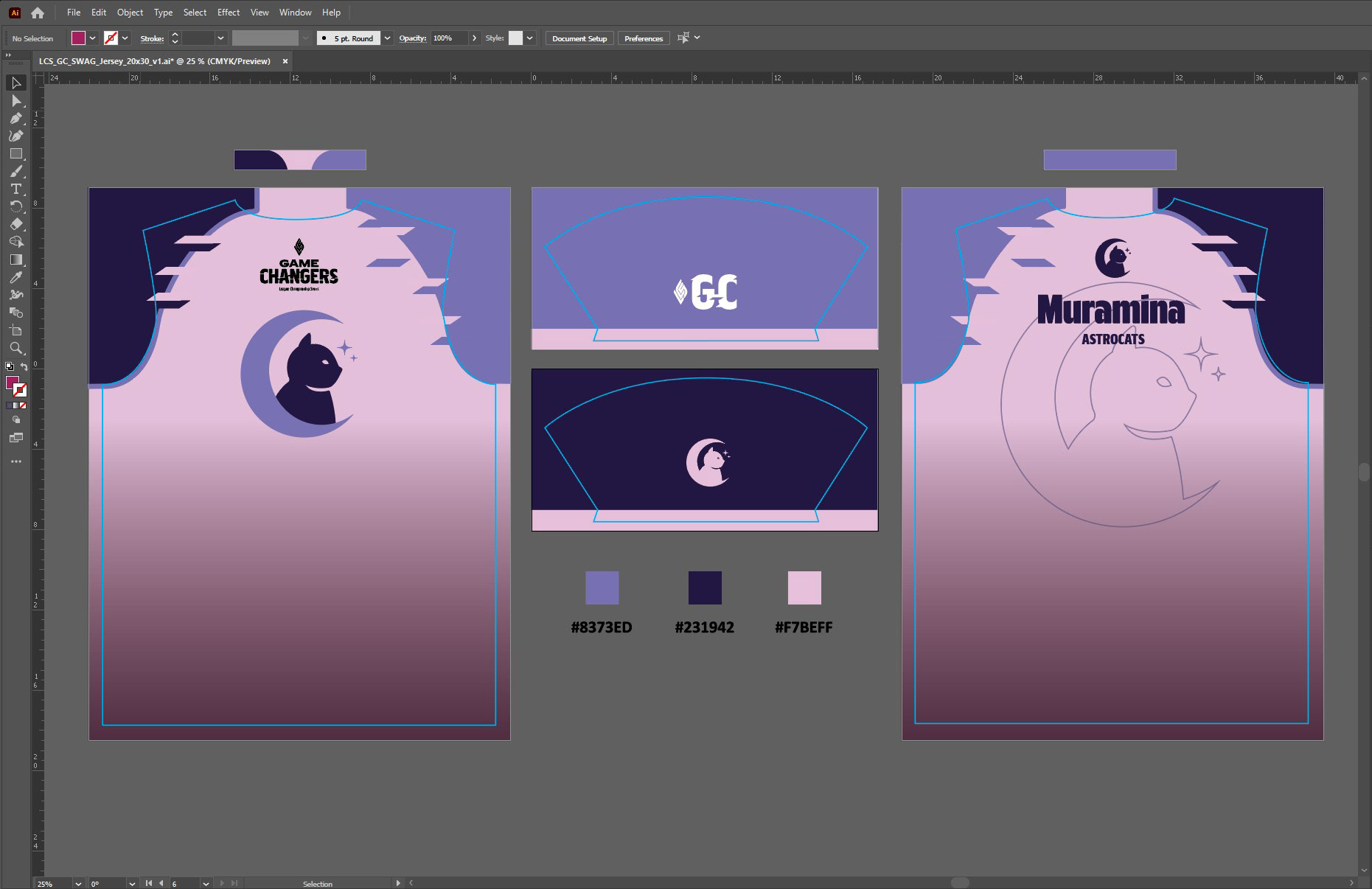Go to previous artboard
This screenshot has height=889, width=1372.
point(161,883)
